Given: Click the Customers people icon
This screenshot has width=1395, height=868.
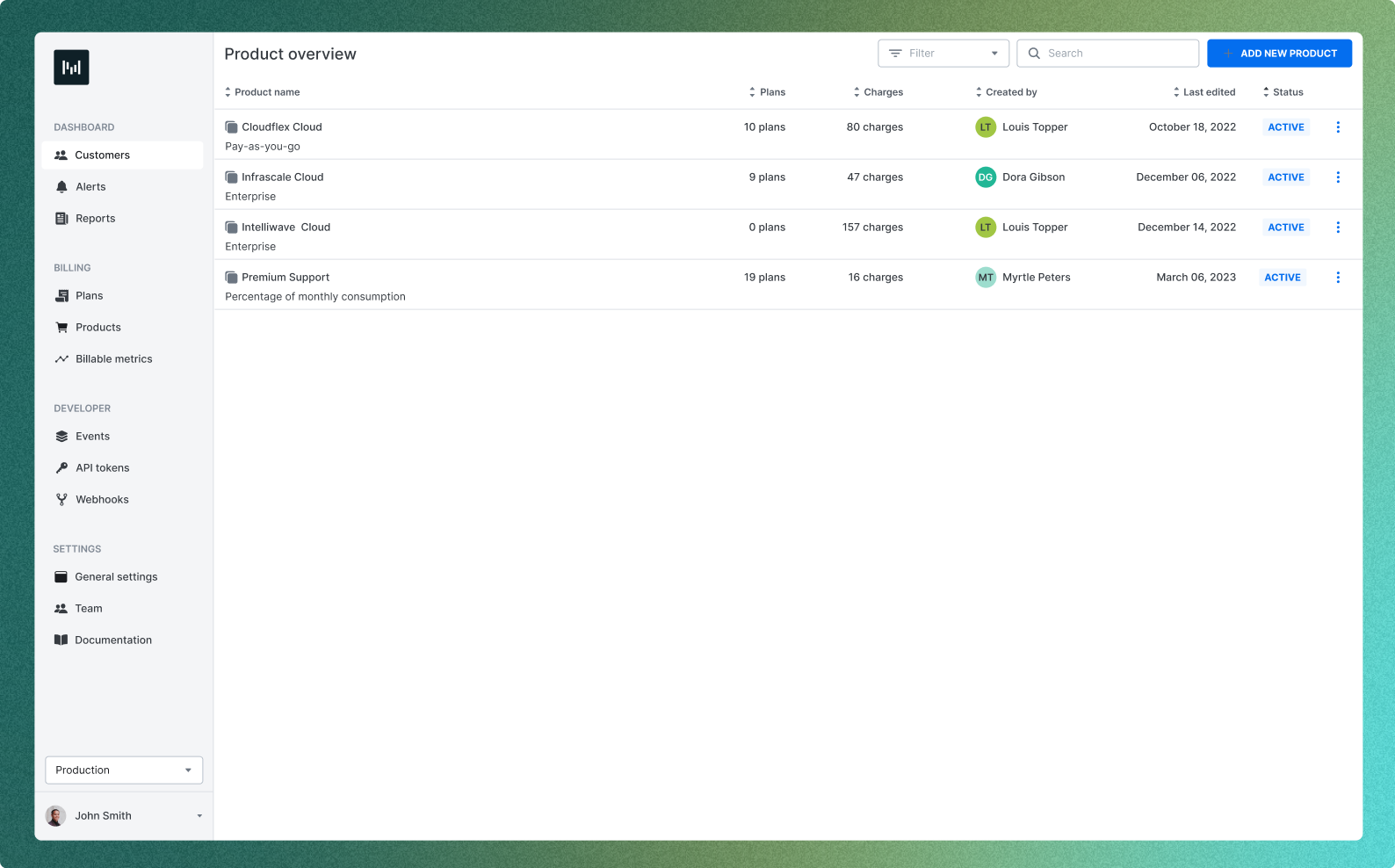Looking at the screenshot, I should [x=61, y=156].
